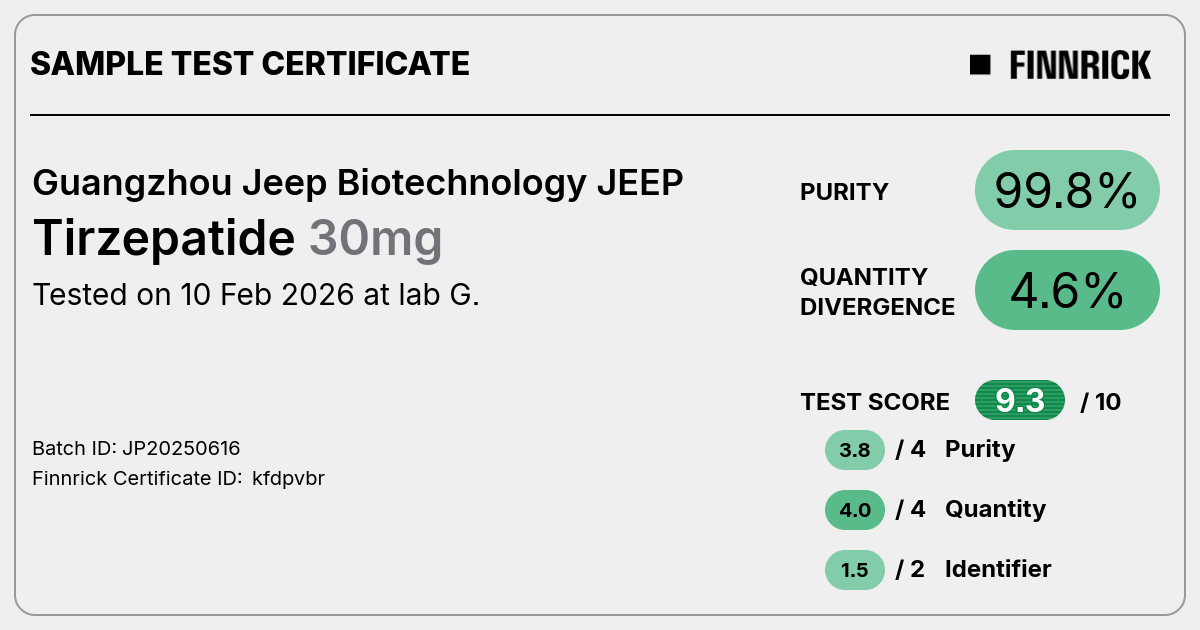Select the 99.8% purity badge
The image size is (1200, 630).
[x=1067, y=190]
